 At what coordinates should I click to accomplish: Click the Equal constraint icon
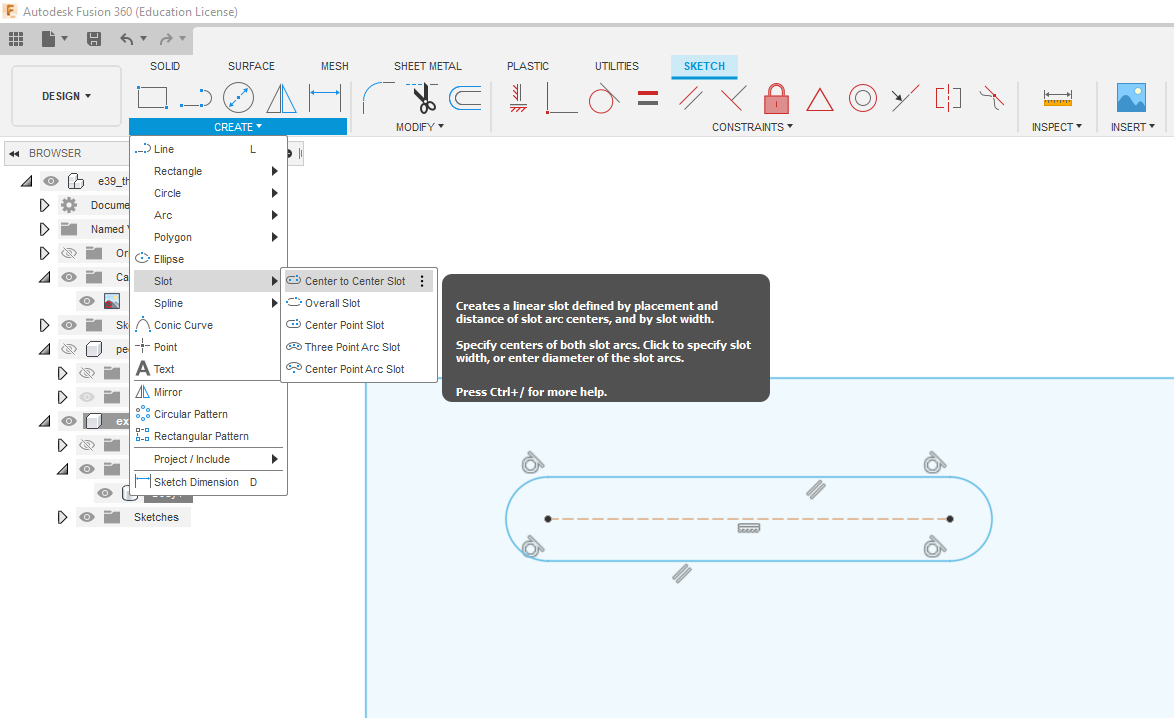tap(648, 98)
